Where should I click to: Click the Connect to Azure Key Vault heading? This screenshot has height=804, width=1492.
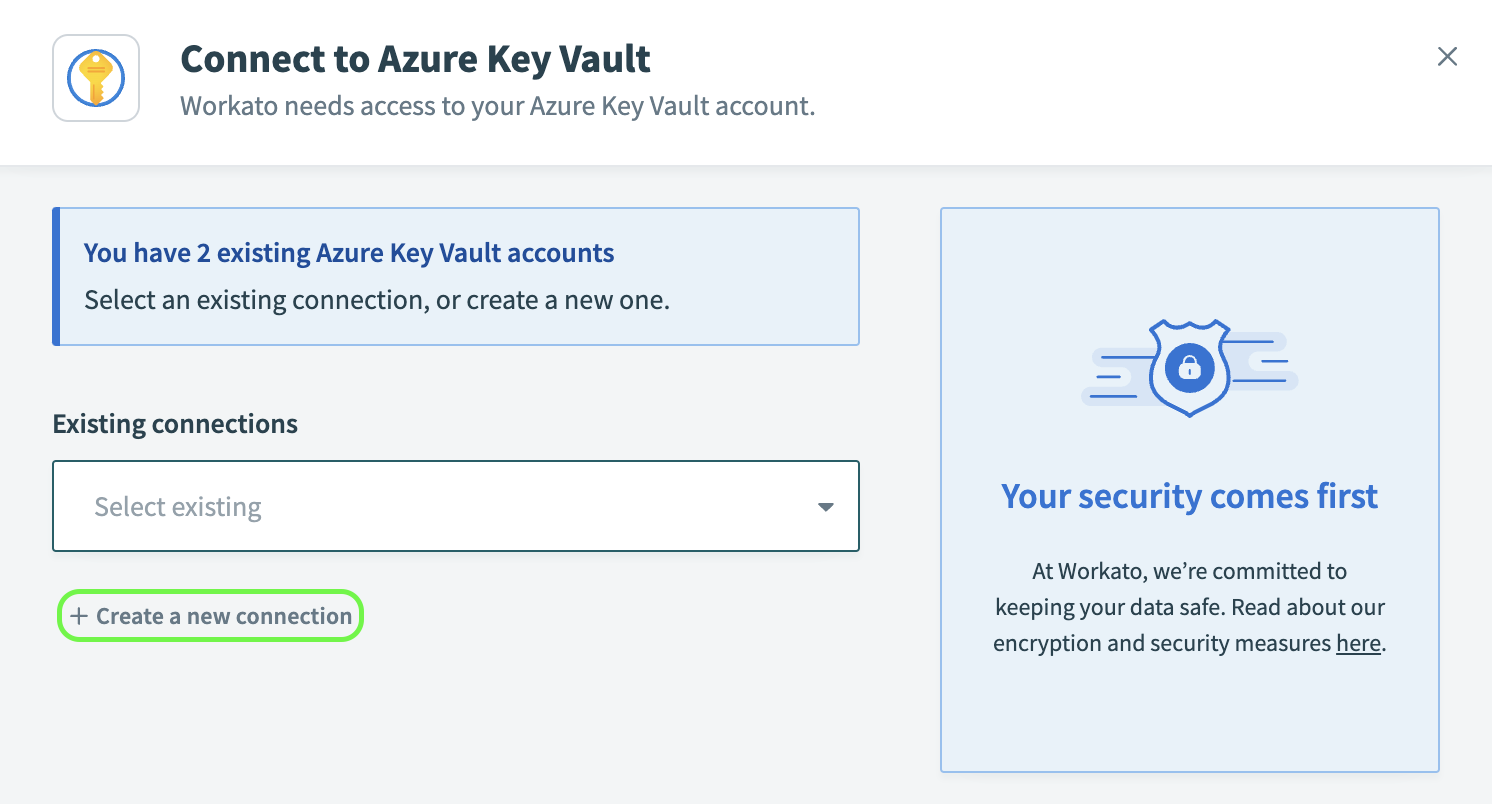coord(414,59)
